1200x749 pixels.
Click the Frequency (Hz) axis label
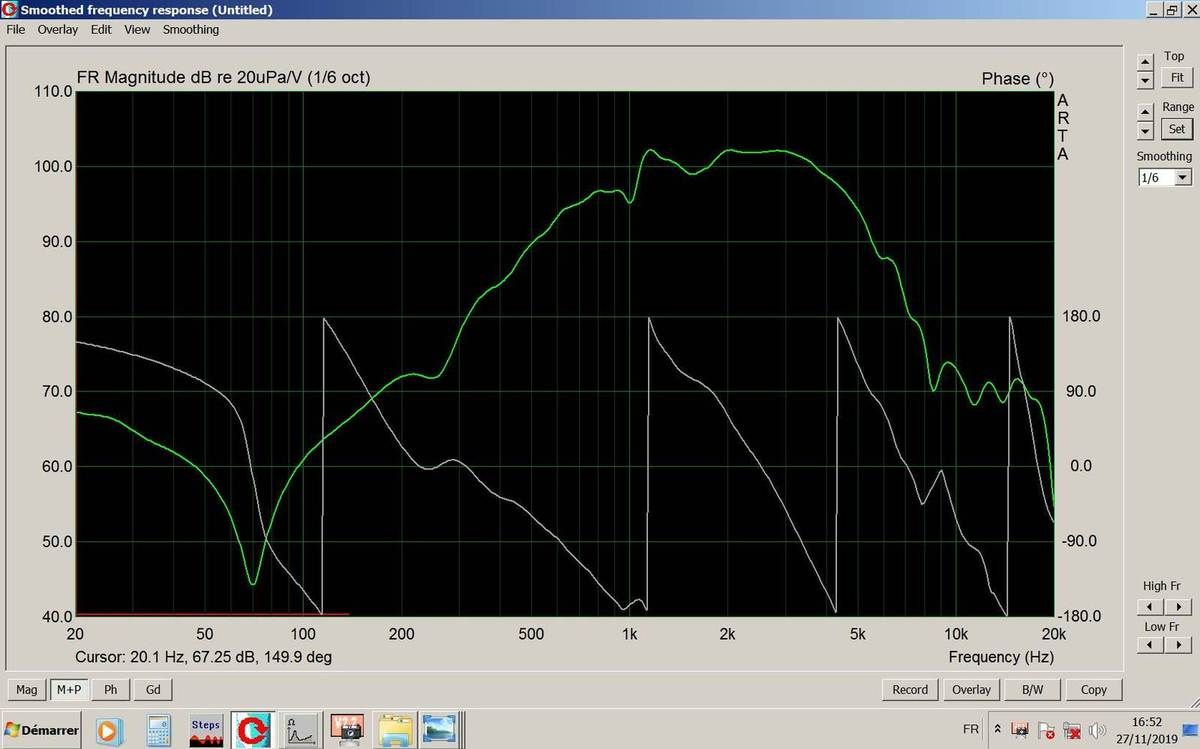click(x=1001, y=657)
